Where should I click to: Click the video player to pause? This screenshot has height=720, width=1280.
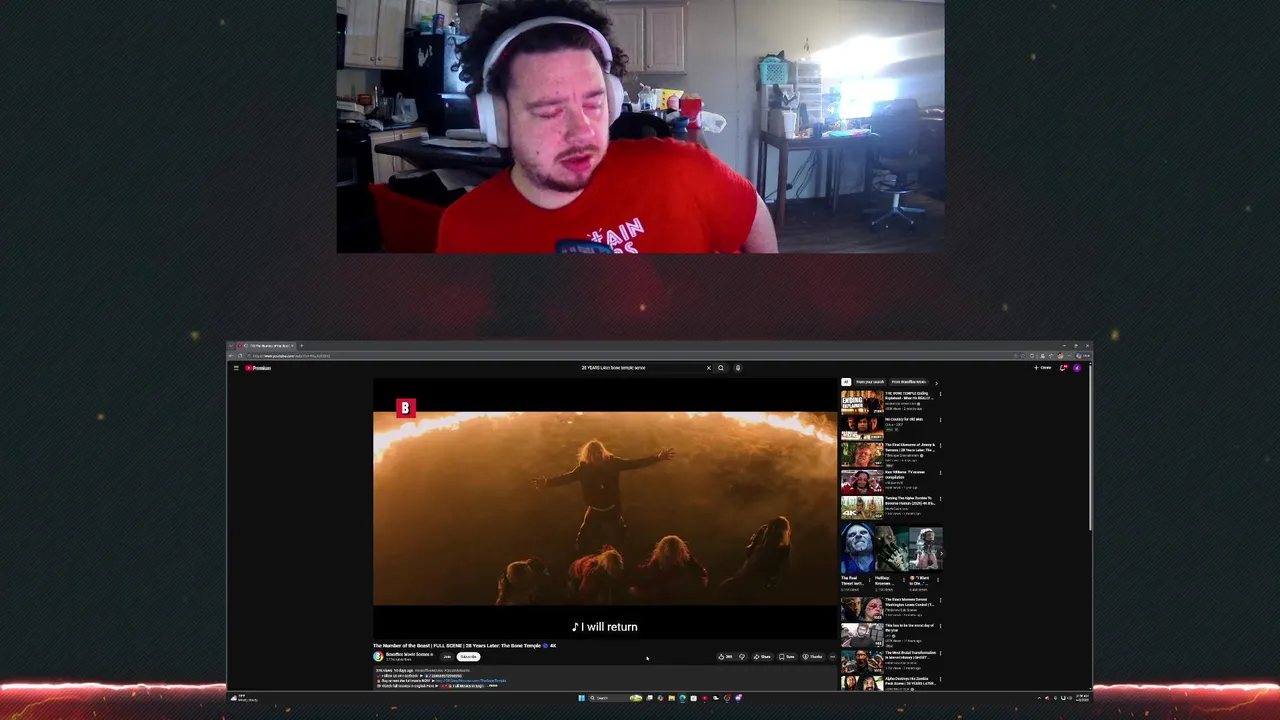coord(604,508)
